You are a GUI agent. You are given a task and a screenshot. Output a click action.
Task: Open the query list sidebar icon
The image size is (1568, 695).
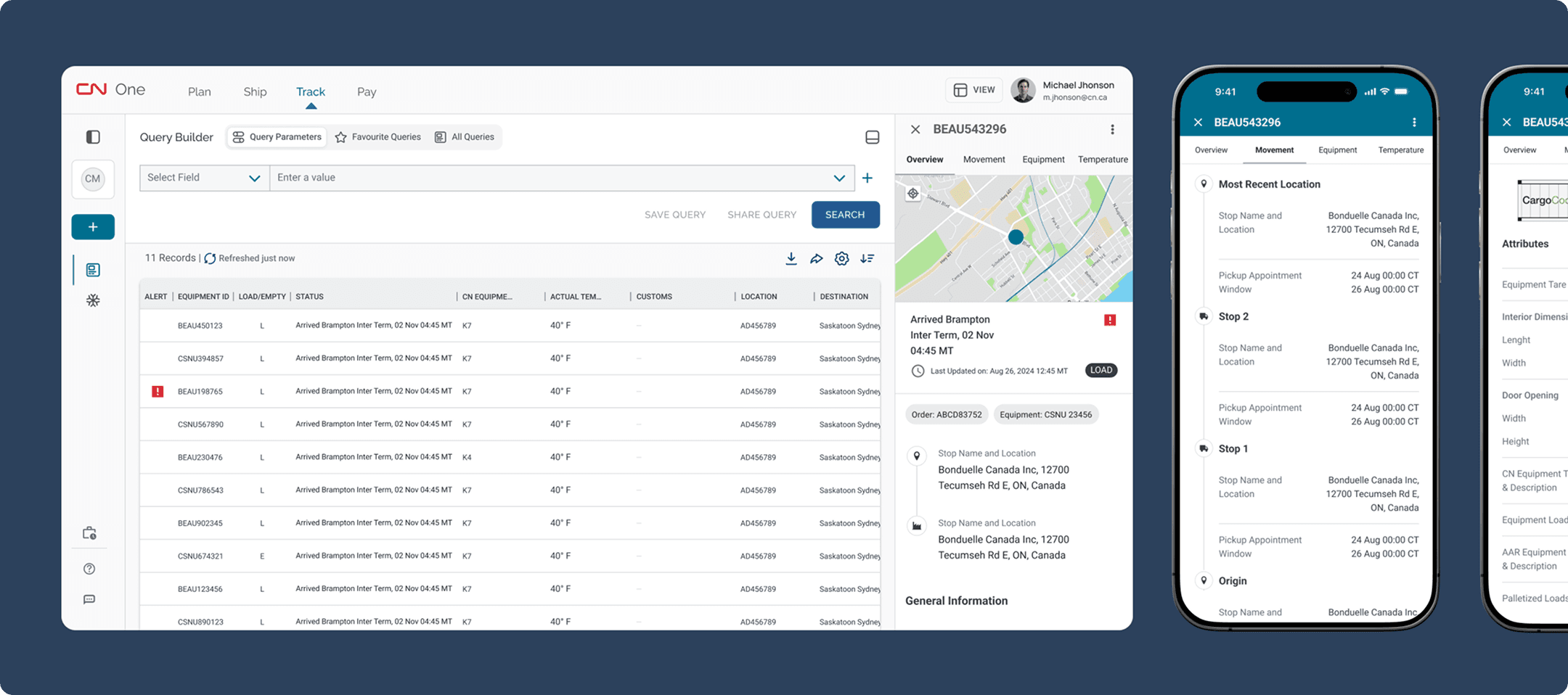point(93,270)
